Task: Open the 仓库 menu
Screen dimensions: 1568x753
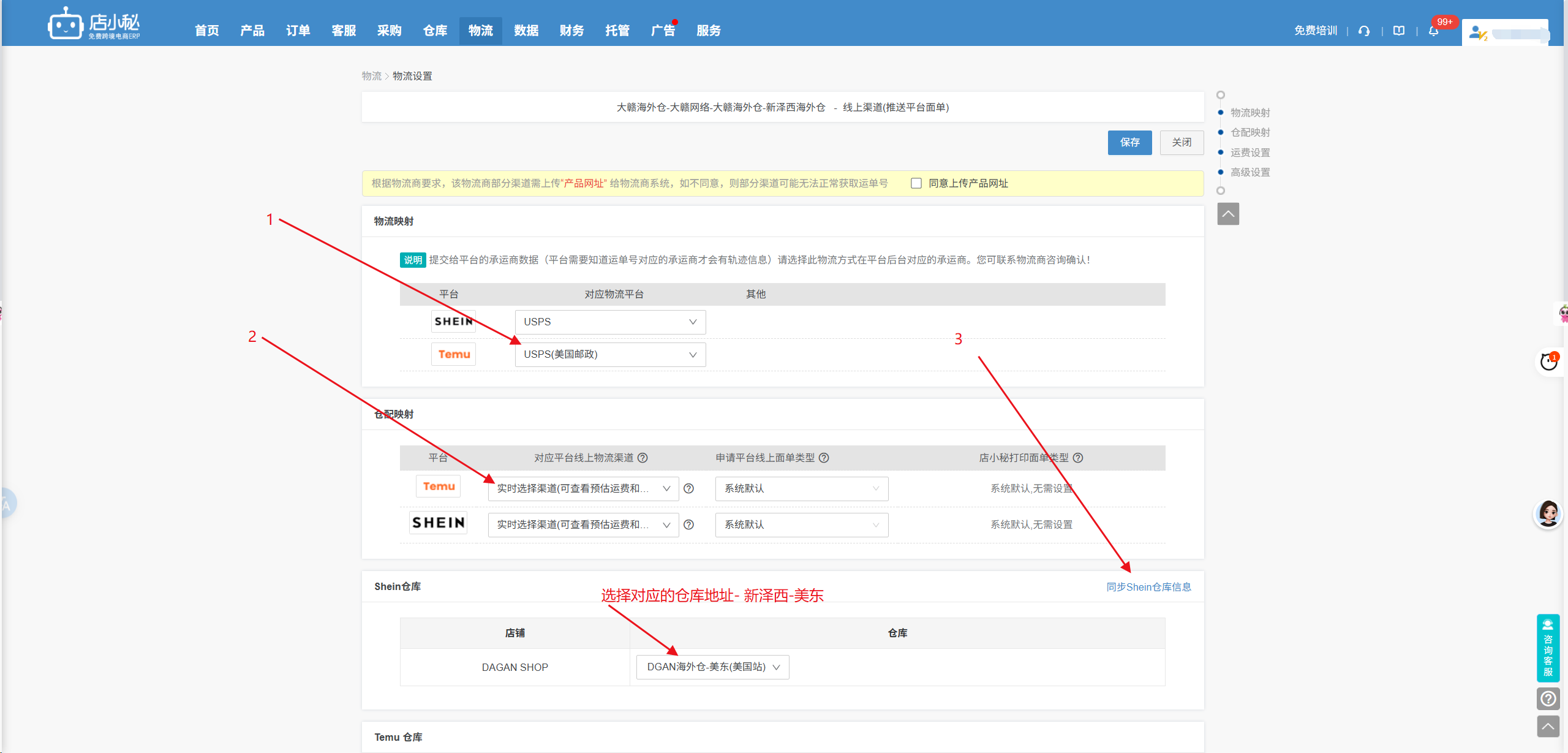Action: (435, 31)
